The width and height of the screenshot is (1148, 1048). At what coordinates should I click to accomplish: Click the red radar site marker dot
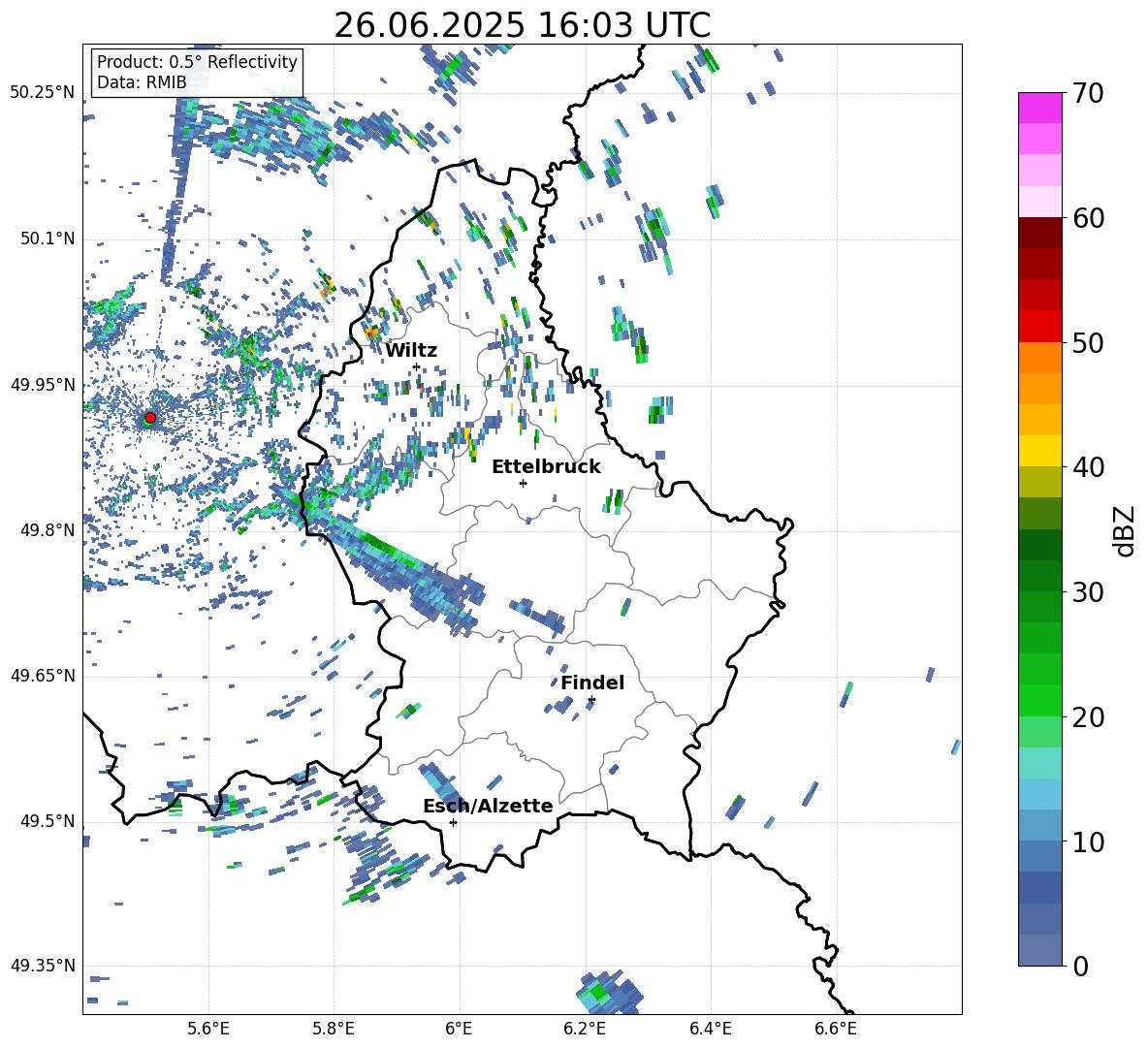click(150, 418)
